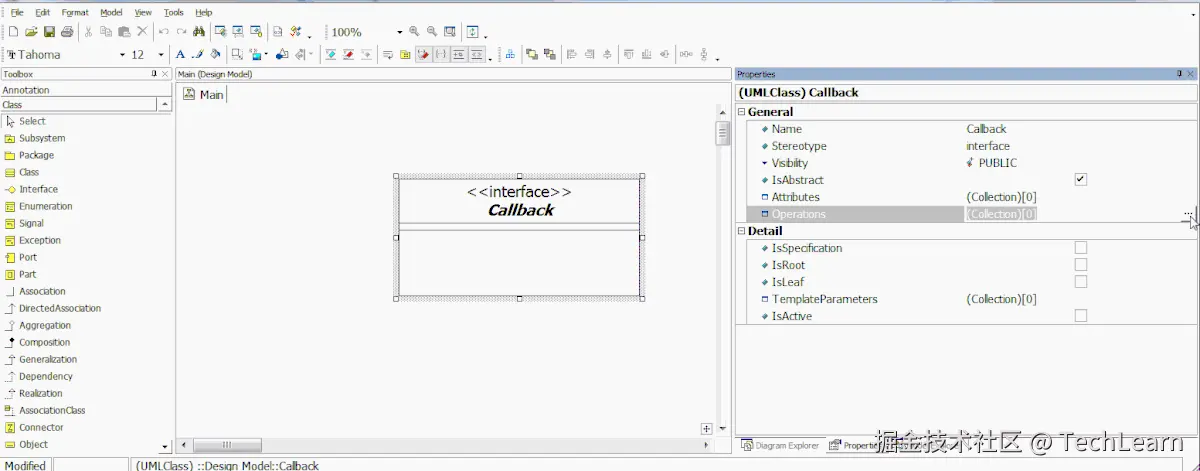Select the Operations property row
Image resolution: width=1200 pixels, height=471 pixels.
pyautogui.click(x=968, y=214)
